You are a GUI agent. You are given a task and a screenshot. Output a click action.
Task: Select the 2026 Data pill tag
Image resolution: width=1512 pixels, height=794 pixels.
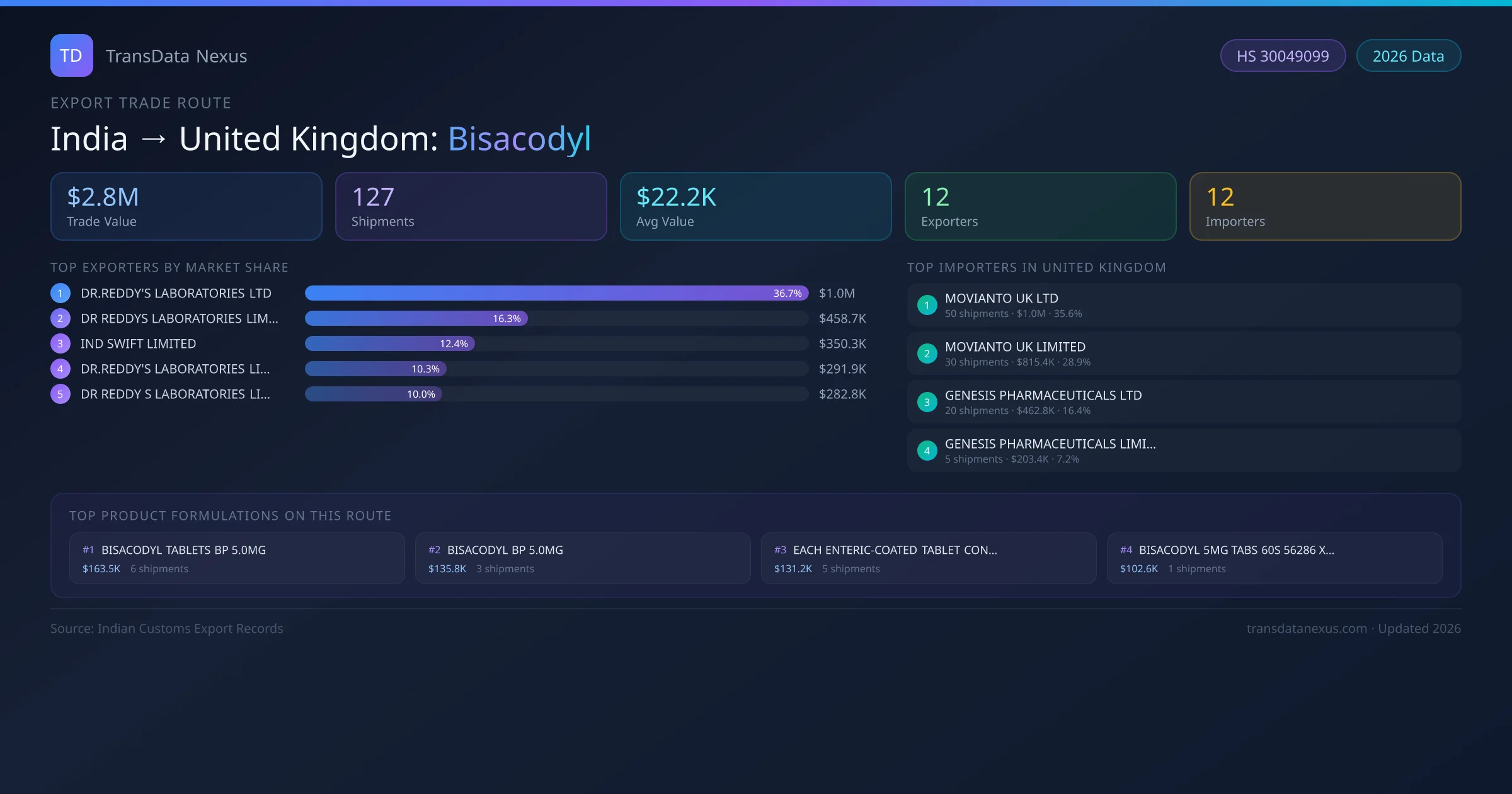pyautogui.click(x=1408, y=56)
